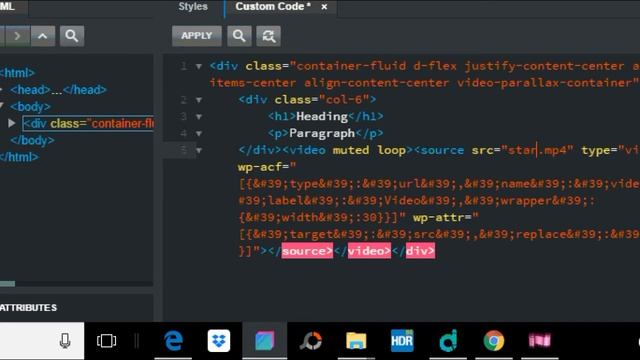The width and height of the screenshot is (640, 360).
Task: Click the forward arrow in HTML panel
Action: (x=17, y=36)
